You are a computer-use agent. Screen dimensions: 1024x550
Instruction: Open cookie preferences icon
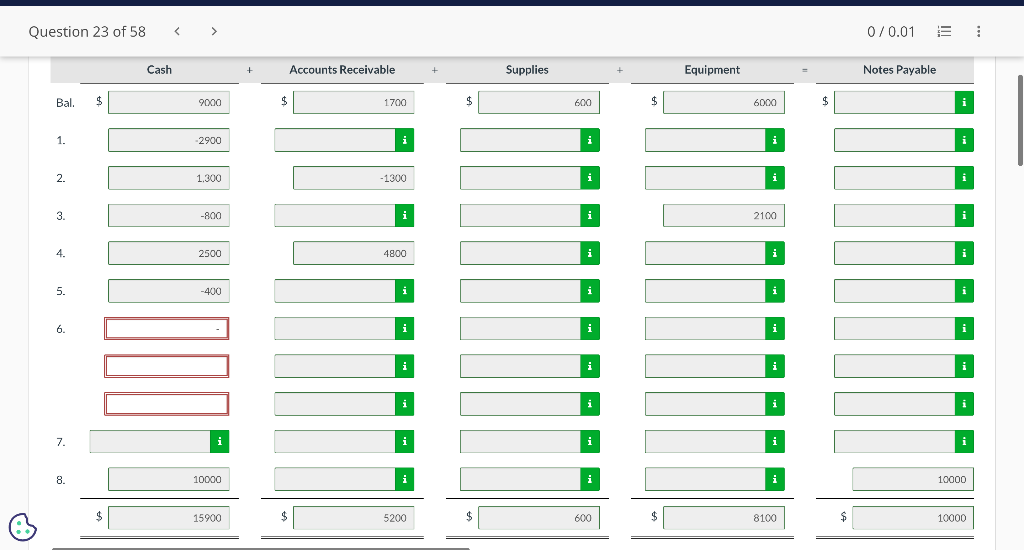pyautogui.click(x=23, y=527)
